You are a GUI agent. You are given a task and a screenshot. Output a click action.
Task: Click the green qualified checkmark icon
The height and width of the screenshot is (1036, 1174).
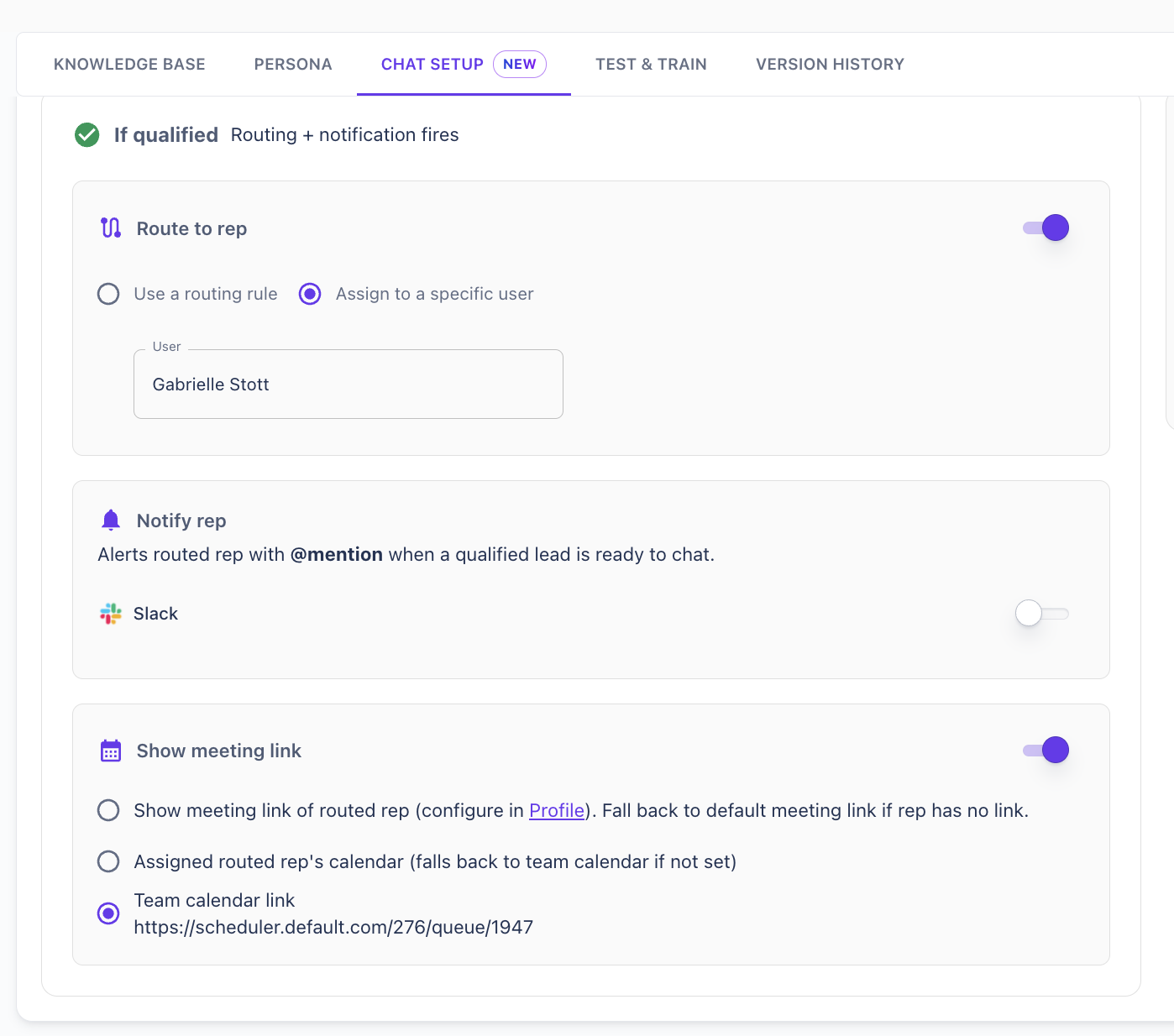(87, 134)
